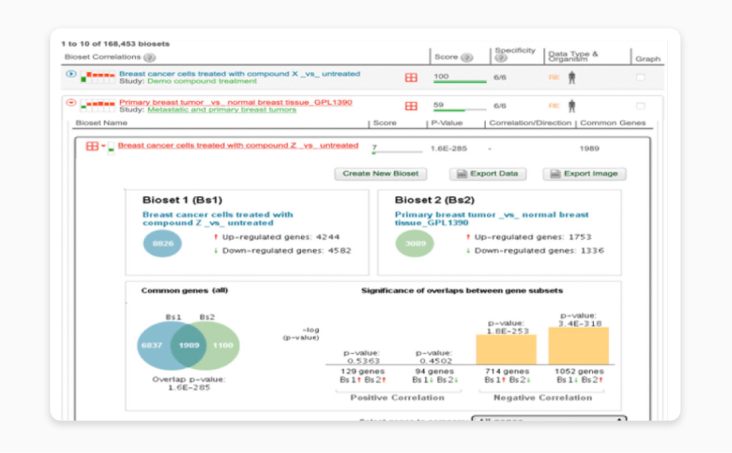Viewport: 732px width, 453px height.
Task: Click human organism icon in breast tumor row
Action: (x=572, y=105)
